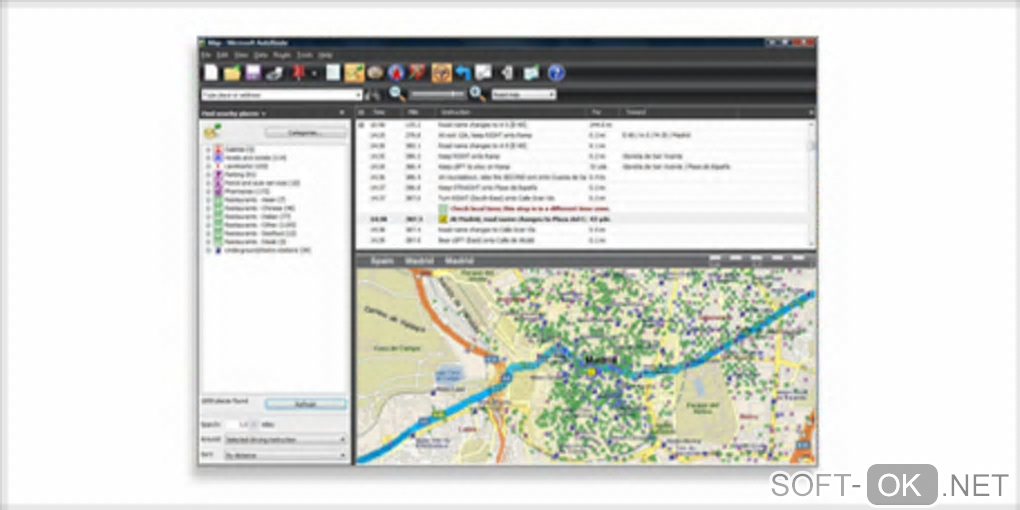This screenshot has width=1020, height=510.
Task: Open the View menu
Action: point(241,55)
